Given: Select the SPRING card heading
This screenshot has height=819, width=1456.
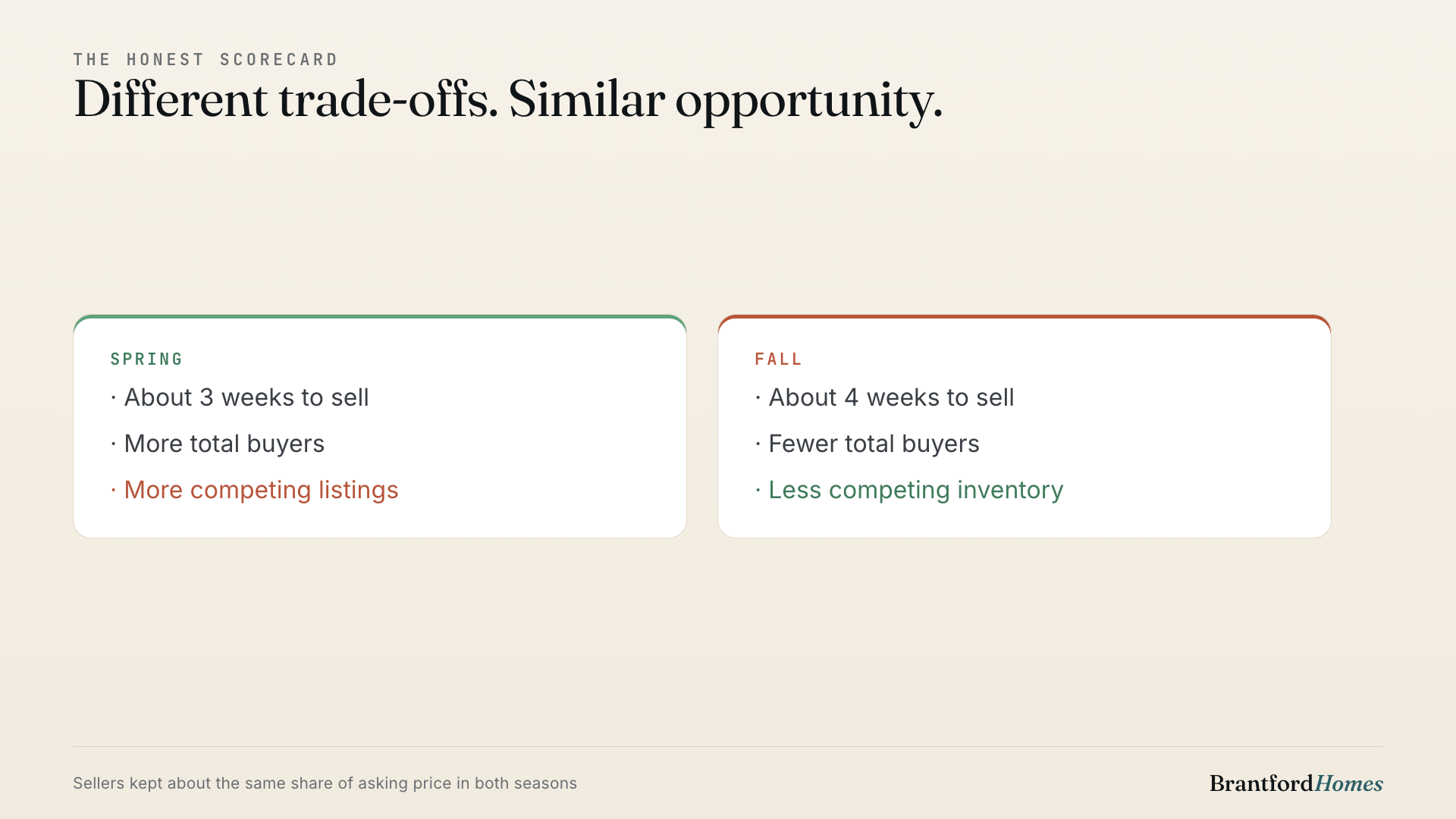Looking at the screenshot, I should [146, 359].
